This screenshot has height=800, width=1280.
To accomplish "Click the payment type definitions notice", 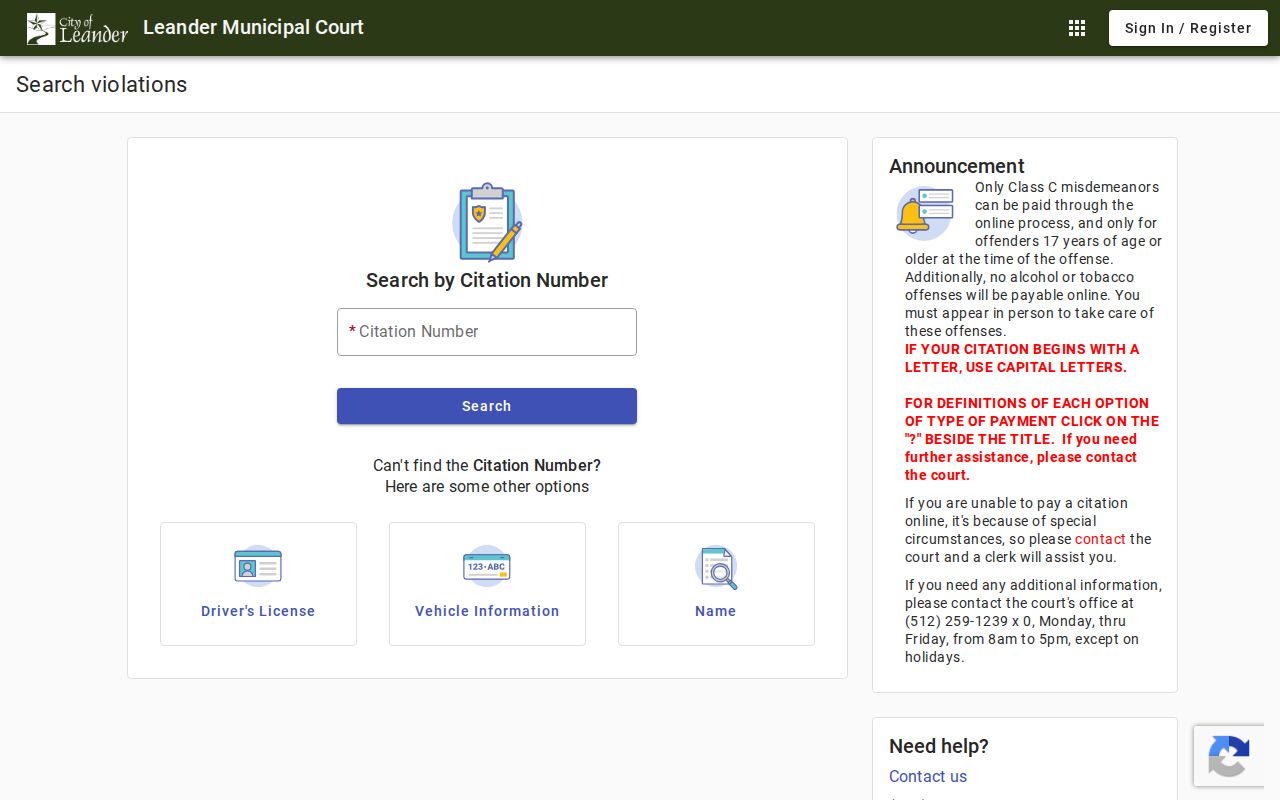I will [x=1032, y=439].
